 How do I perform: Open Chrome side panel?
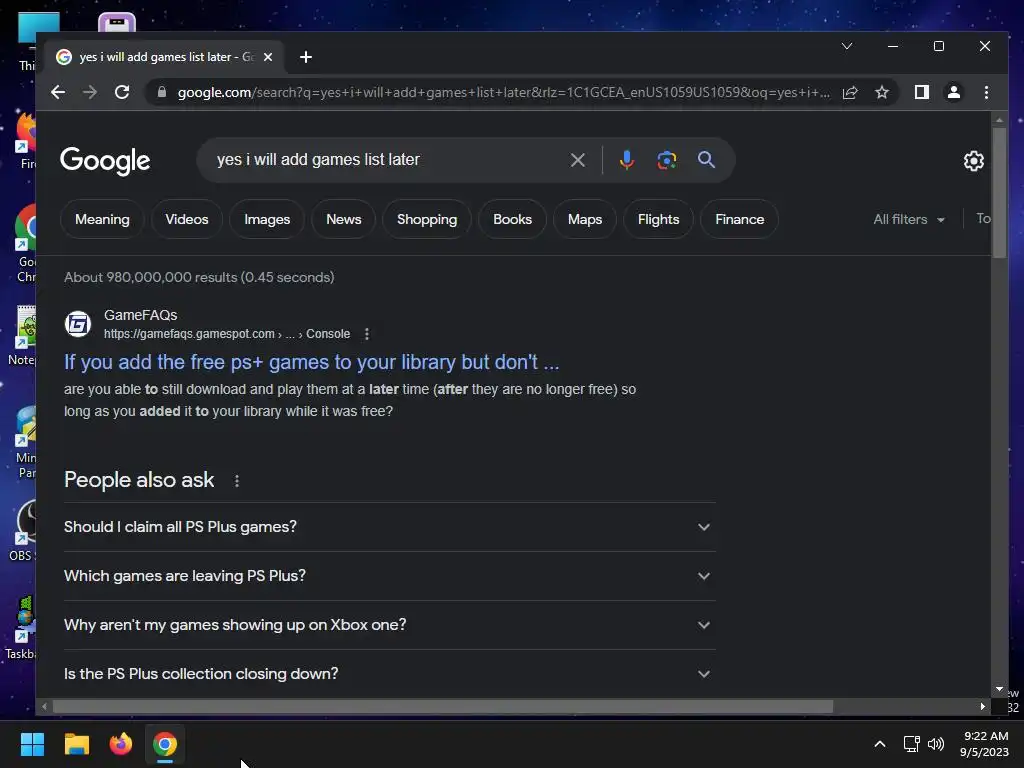(921, 92)
